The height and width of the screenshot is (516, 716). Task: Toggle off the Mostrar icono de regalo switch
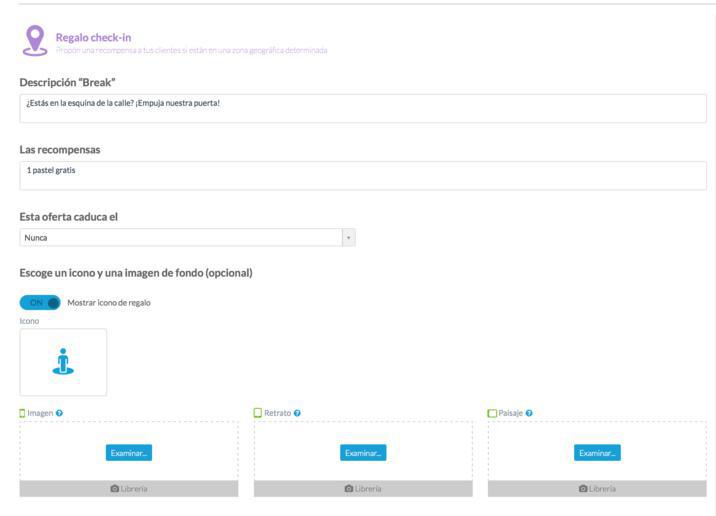[40, 303]
